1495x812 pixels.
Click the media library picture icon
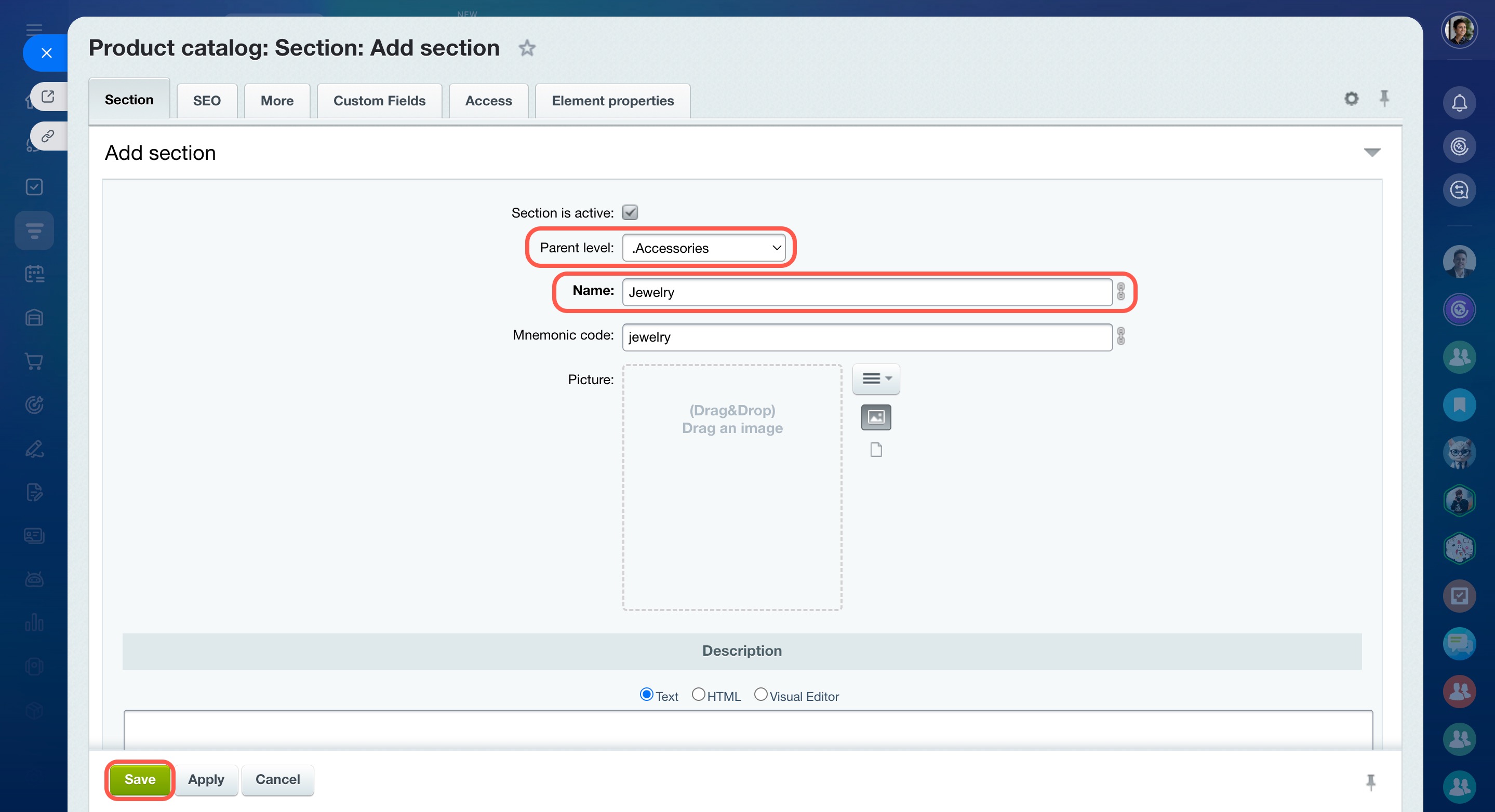pyautogui.click(x=876, y=417)
